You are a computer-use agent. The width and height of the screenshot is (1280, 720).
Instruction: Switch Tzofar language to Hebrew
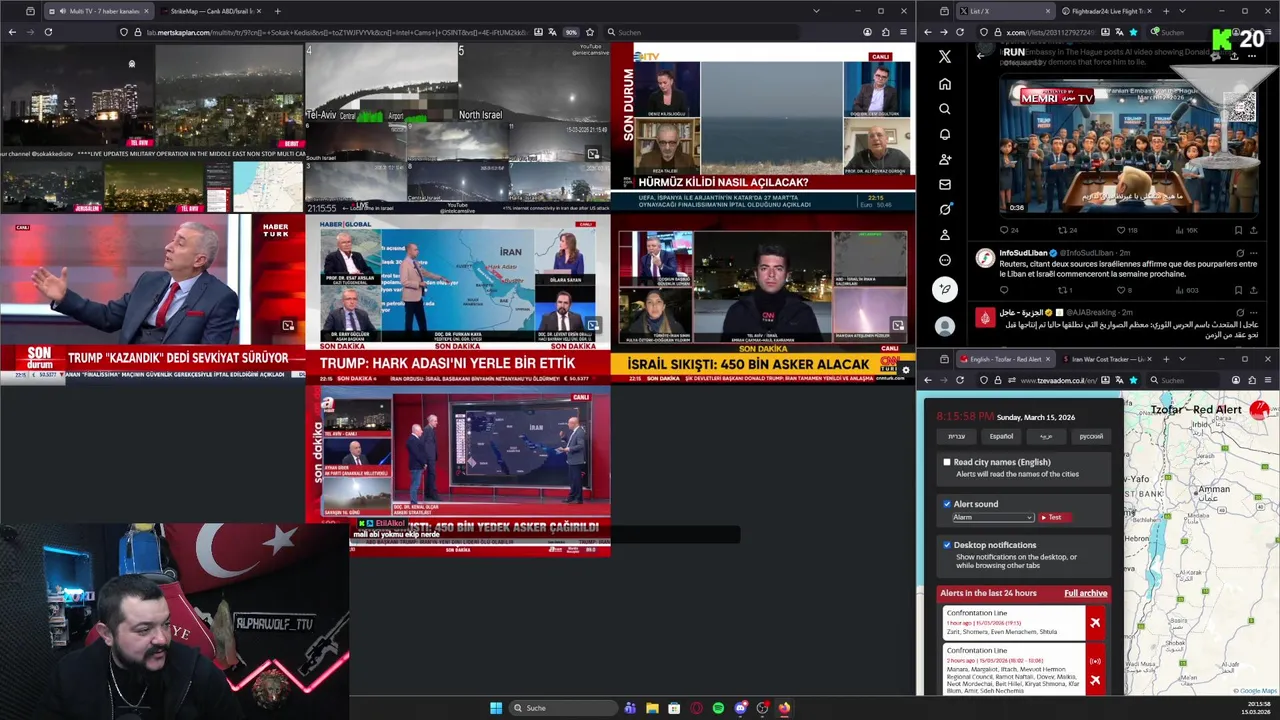coord(957,436)
